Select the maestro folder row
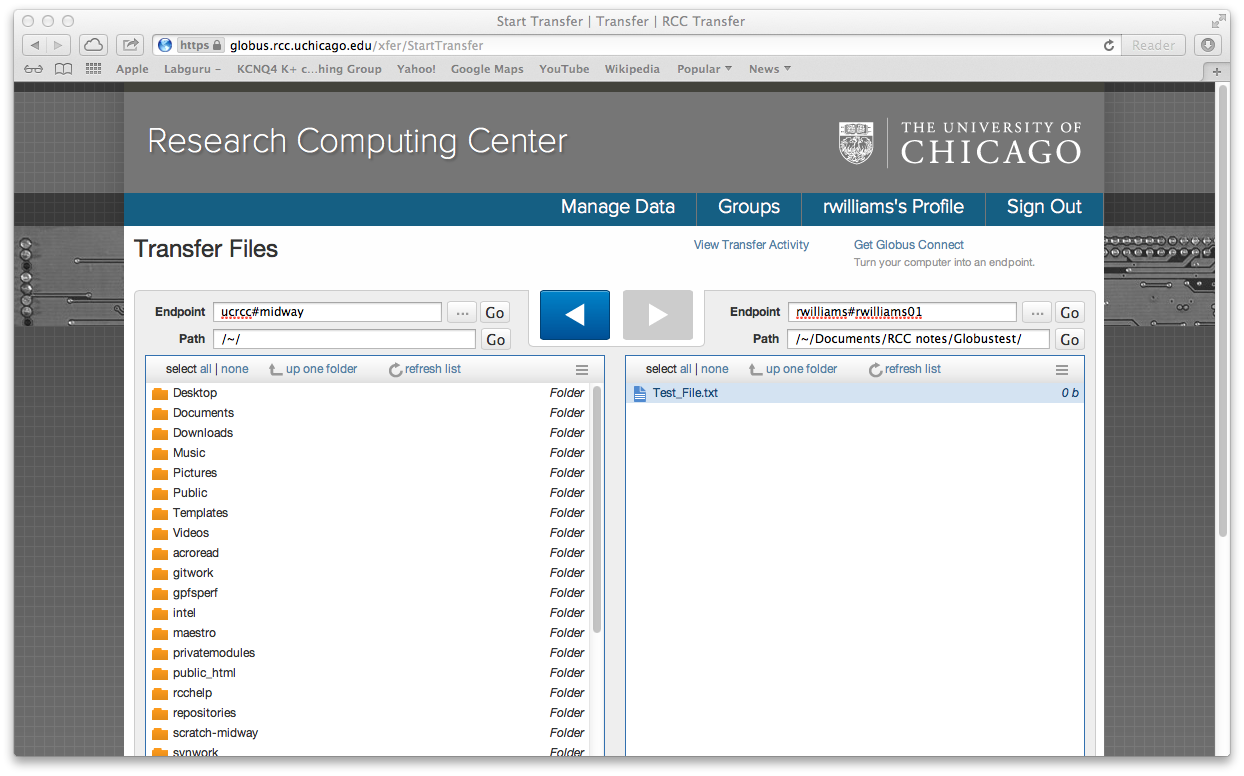Image resolution: width=1244 pixels, height=776 pixels. (368, 633)
